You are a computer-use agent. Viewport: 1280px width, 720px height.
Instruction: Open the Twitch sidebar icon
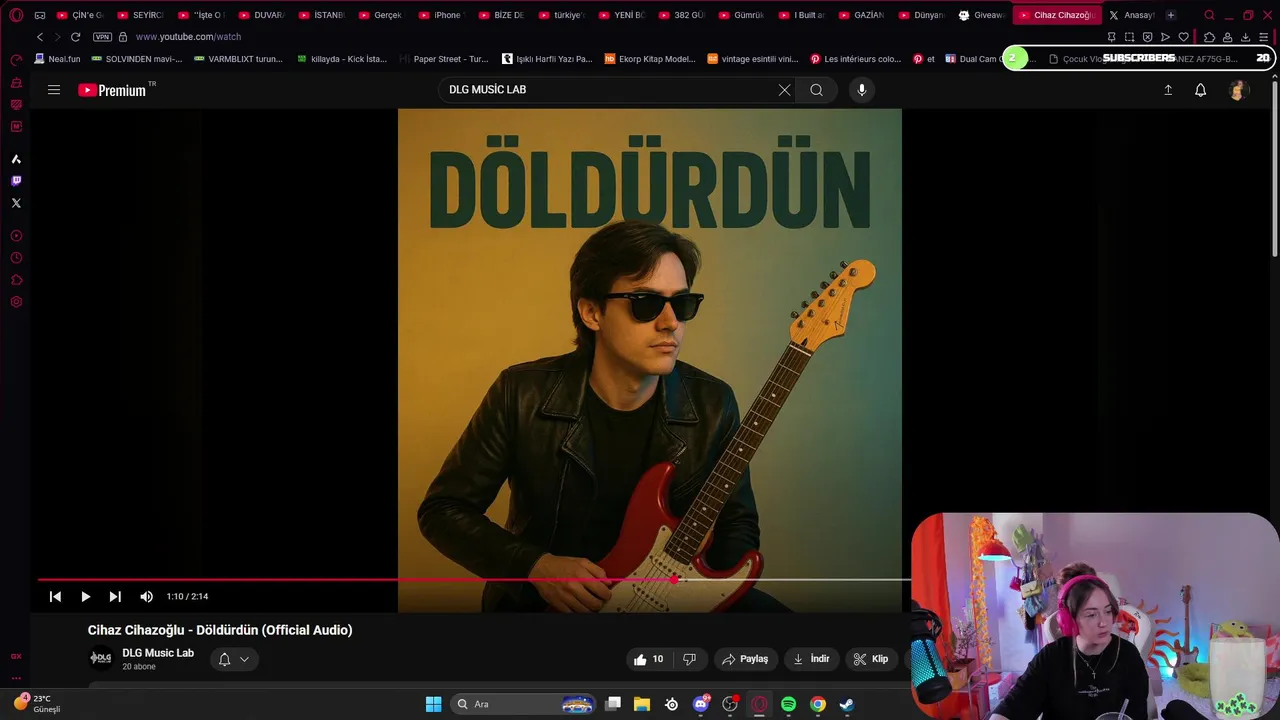pyautogui.click(x=16, y=181)
